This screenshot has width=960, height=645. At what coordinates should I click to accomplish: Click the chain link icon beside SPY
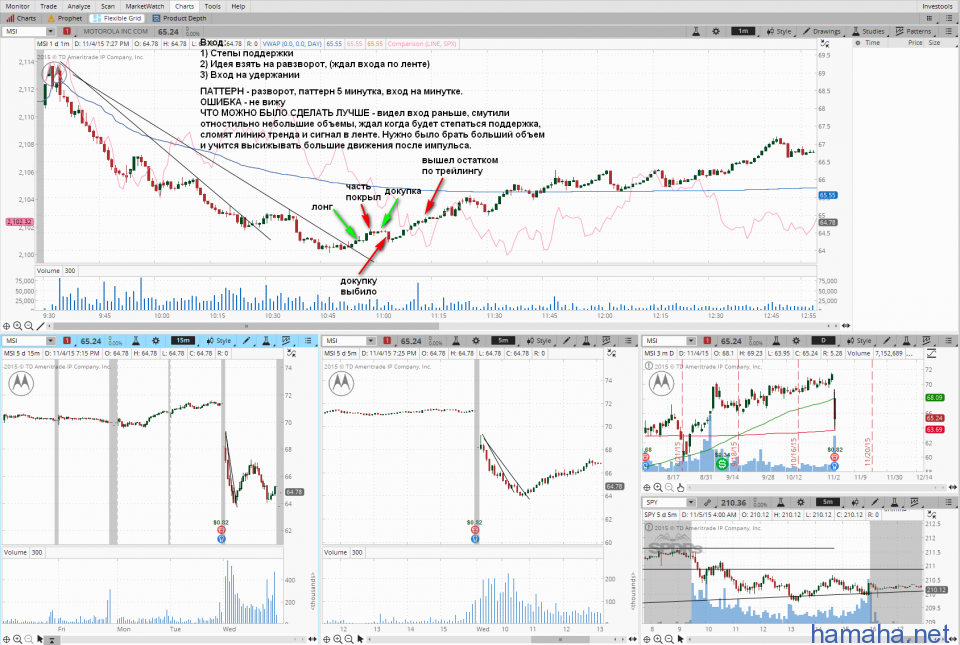click(x=707, y=502)
